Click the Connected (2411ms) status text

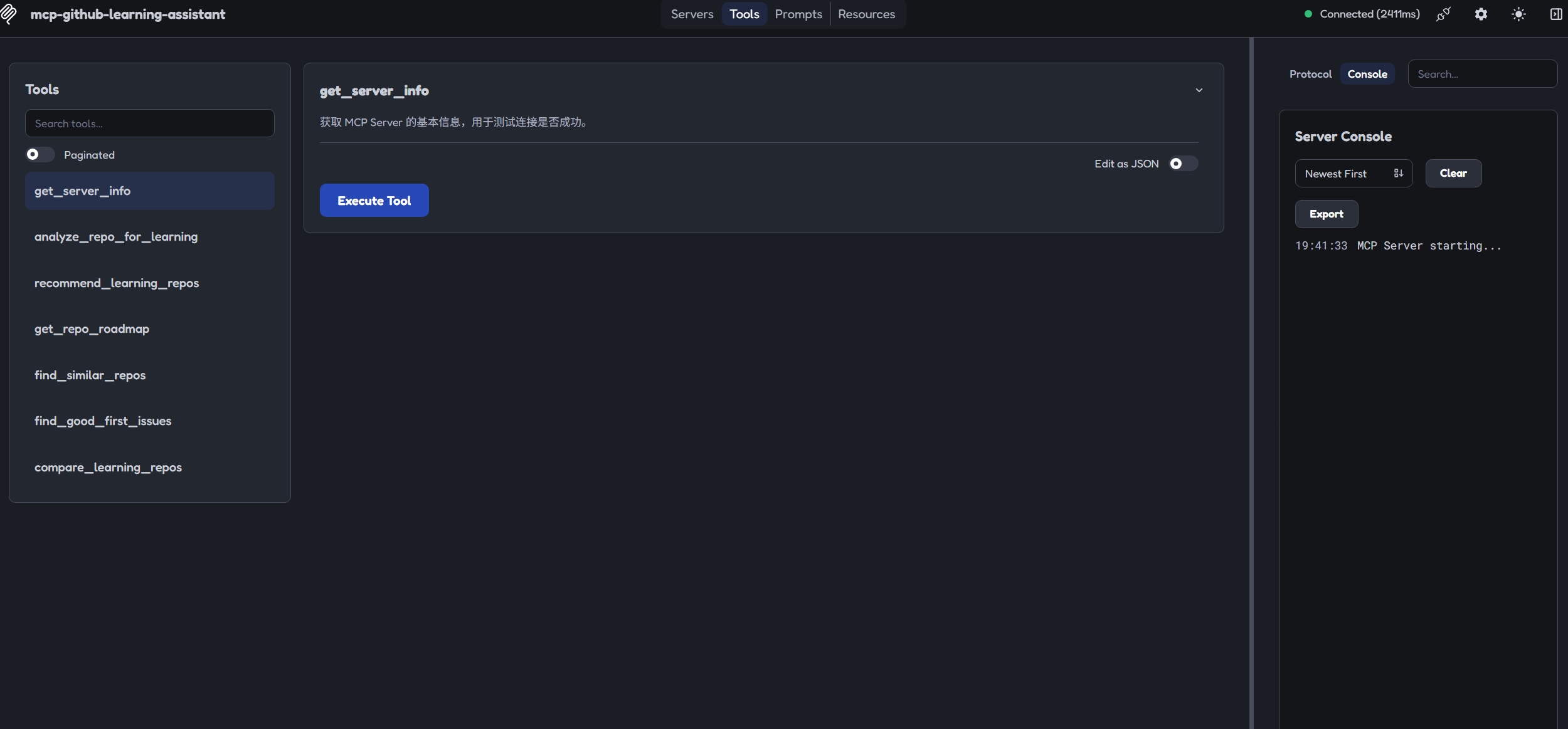click(1369, 14)
